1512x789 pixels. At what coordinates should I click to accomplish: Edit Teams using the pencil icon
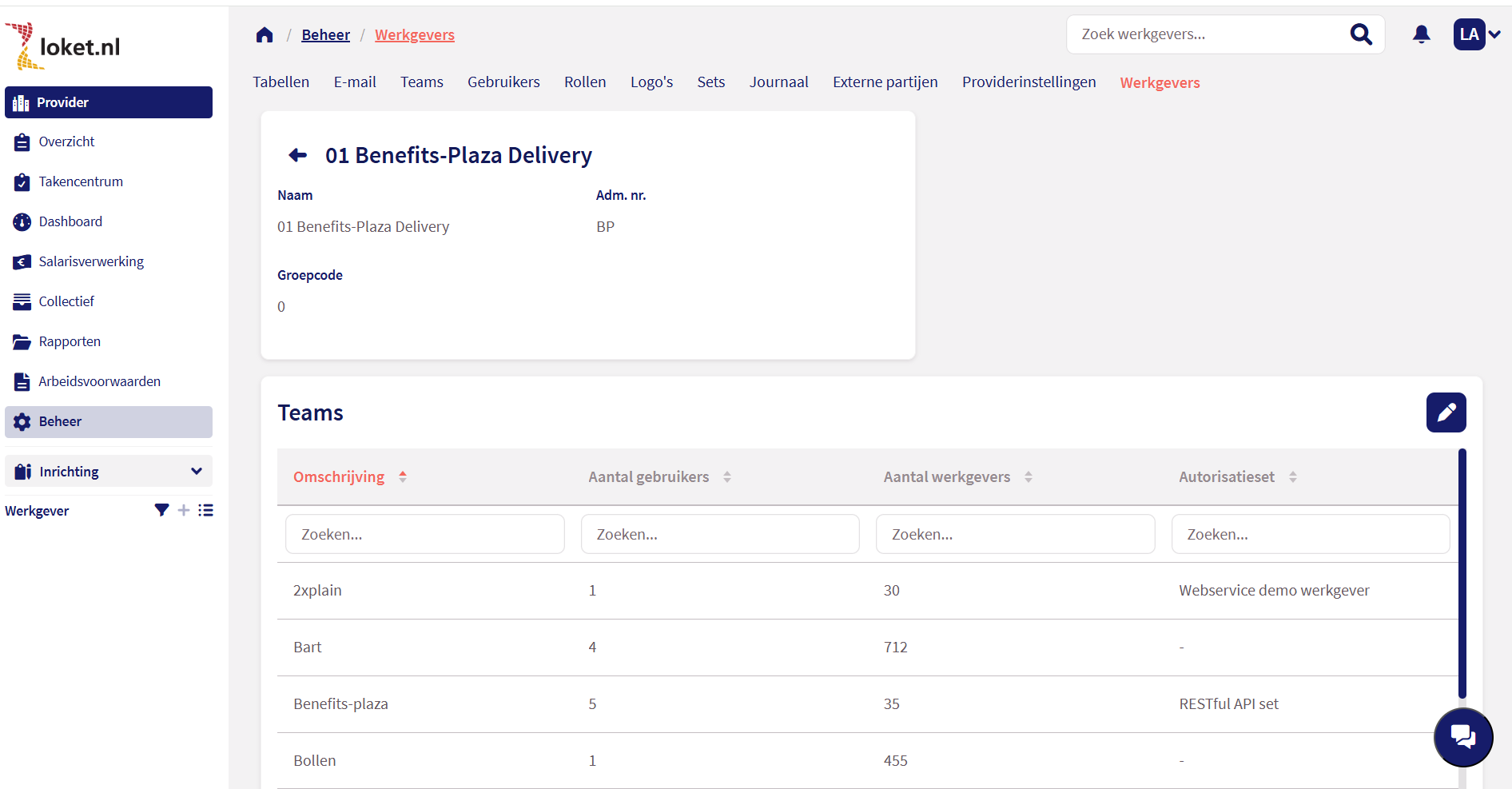coord(1446,412)
